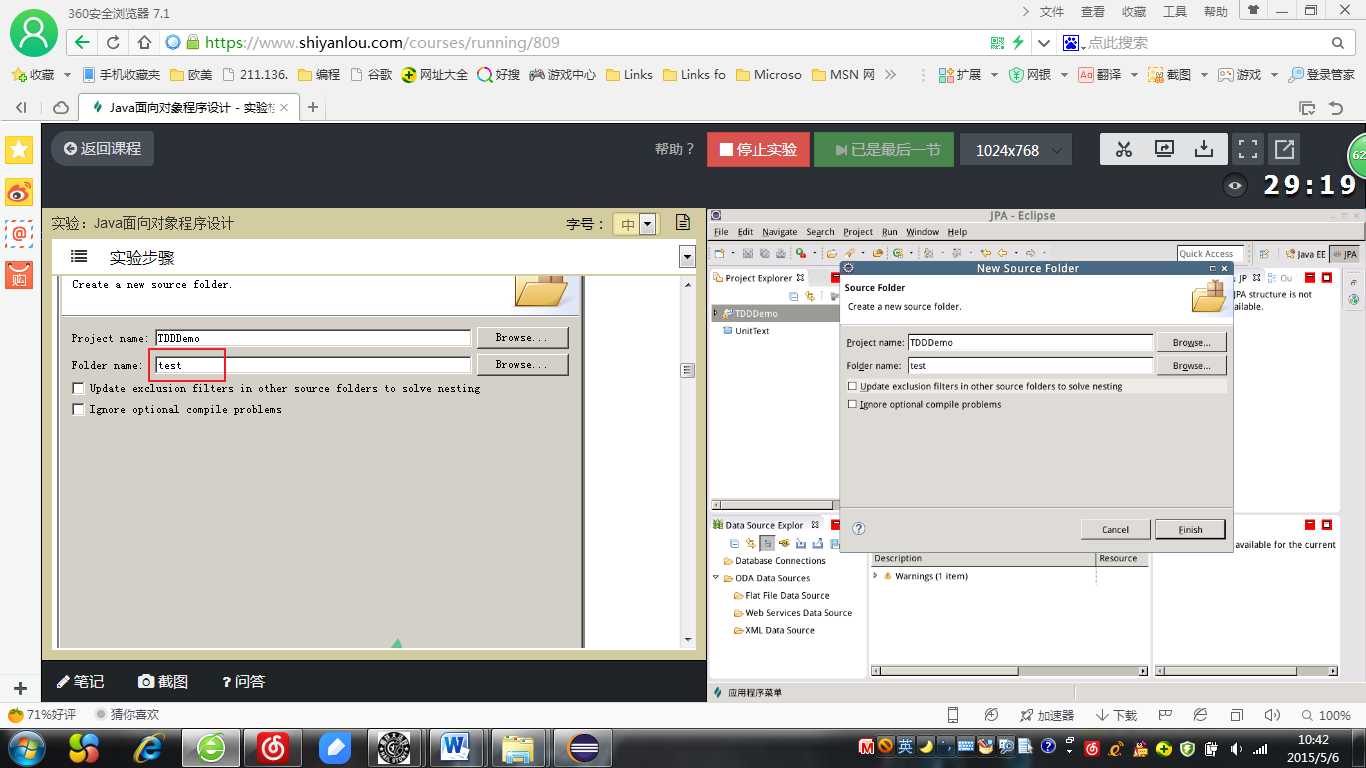The height and width of the screenshot is (768, 1366).
Task: Reload the page with the refresh icon
Action: pos(113,43)
